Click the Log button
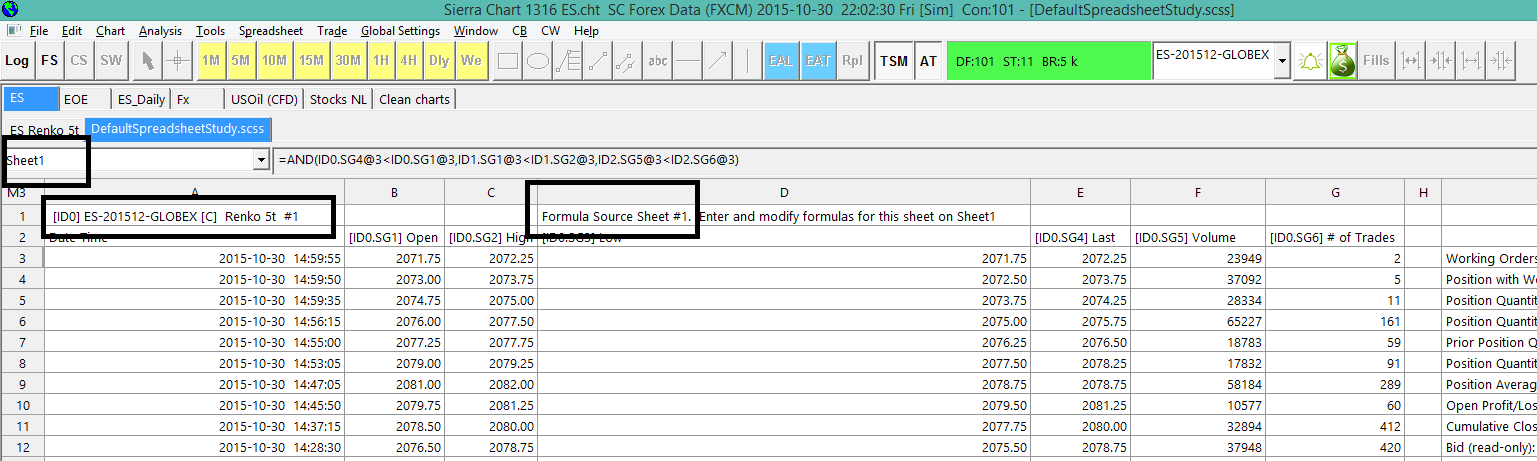The width and height of the screenshot is (1537, 461). [17, 61]
